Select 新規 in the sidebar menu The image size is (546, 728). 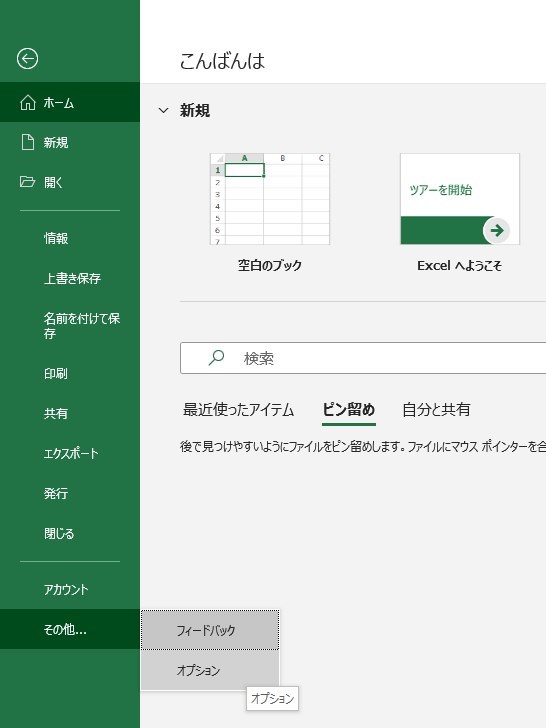point(70,142)
